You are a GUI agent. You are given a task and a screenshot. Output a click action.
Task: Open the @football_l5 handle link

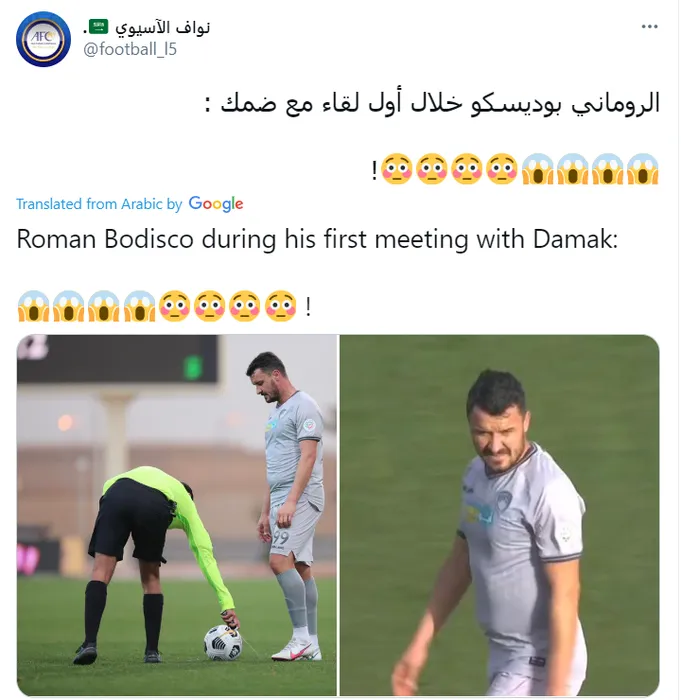pyautogui.click(x=130, y=49)
